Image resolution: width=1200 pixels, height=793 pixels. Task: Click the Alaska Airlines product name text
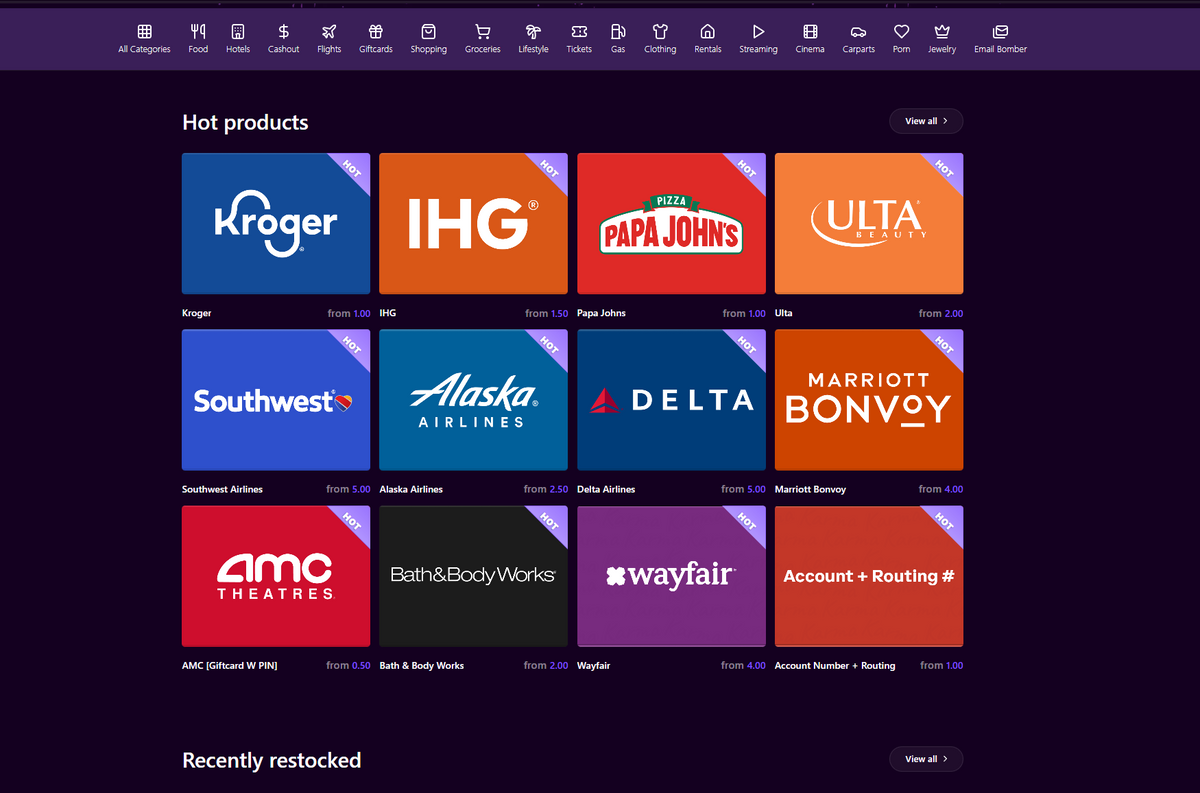pos(411,489)
